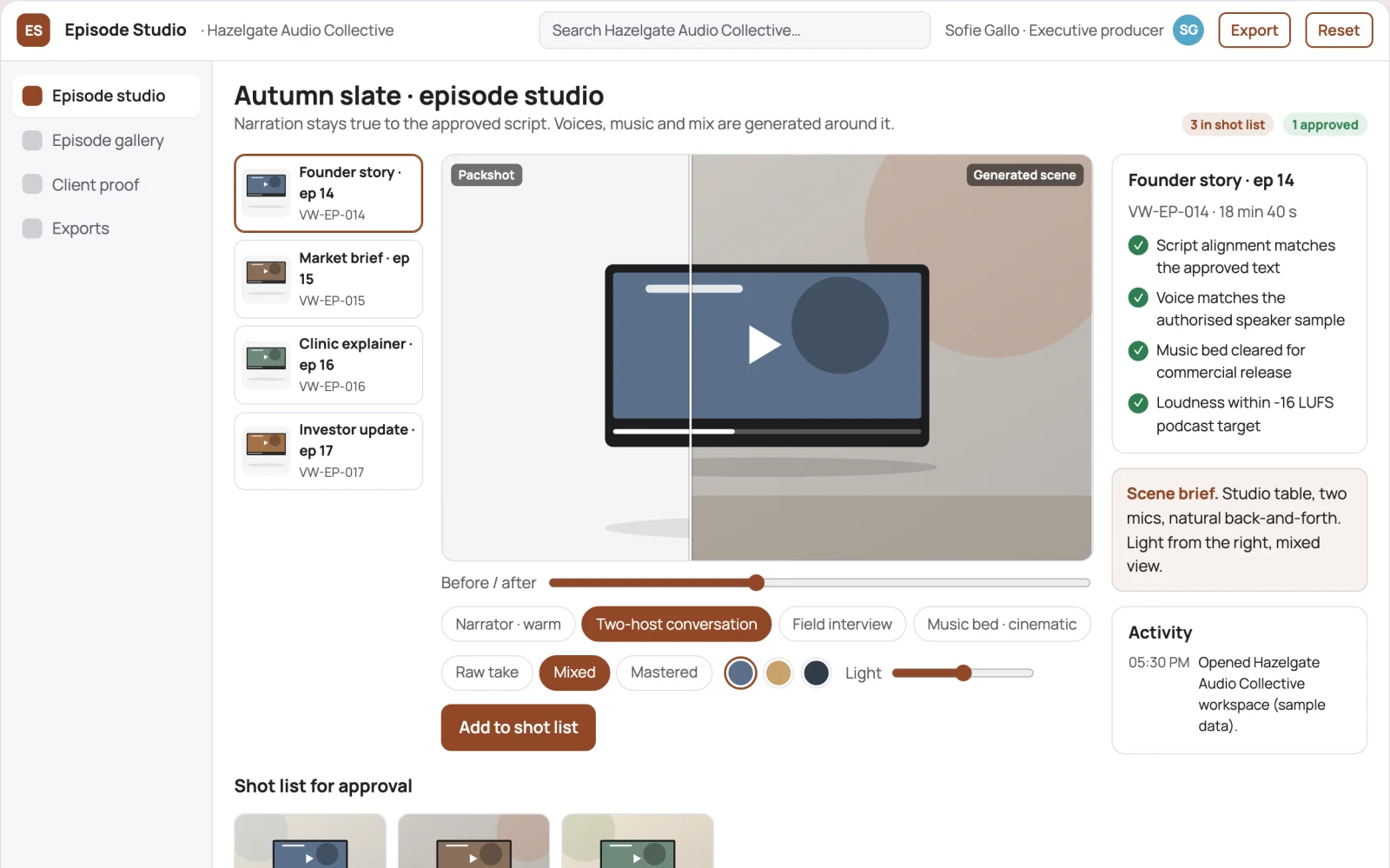This screenshot has width=1390, height=868.
Task: Select the Music bed · cinematic option
Action: pyautogui.click(x=1002, y=624)
